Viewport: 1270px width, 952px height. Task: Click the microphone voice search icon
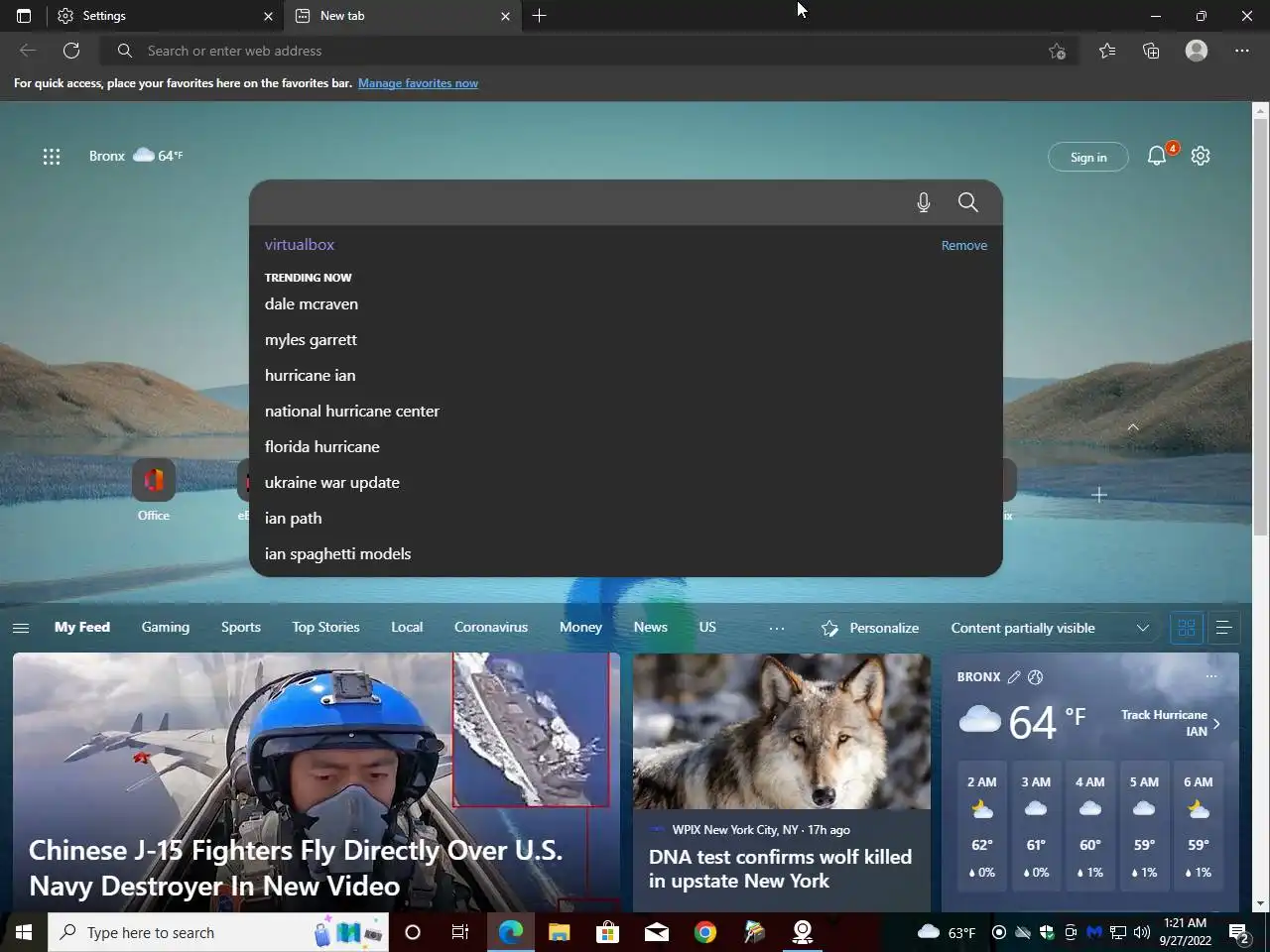click(x=924, y=202)
